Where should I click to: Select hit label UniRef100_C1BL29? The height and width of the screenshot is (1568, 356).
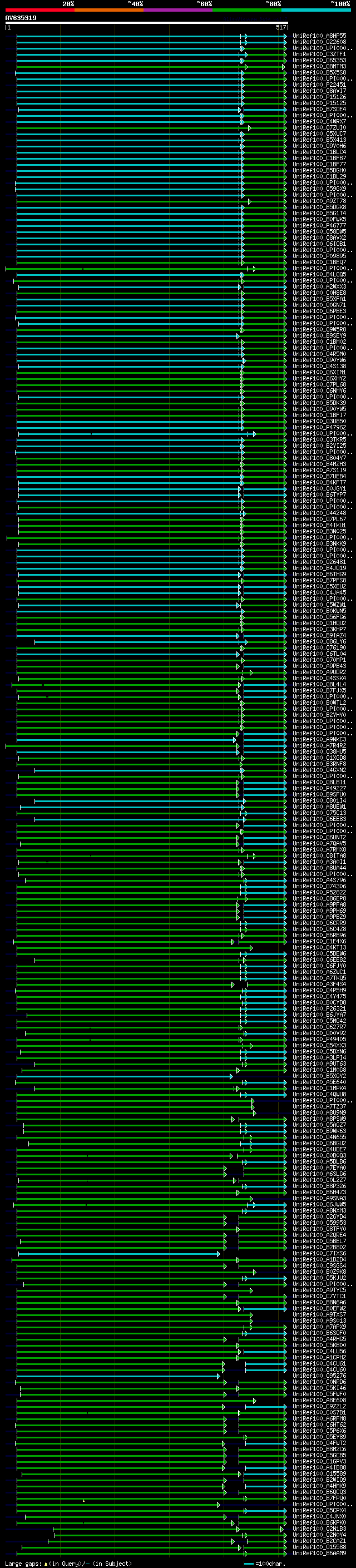click(319, 176)
